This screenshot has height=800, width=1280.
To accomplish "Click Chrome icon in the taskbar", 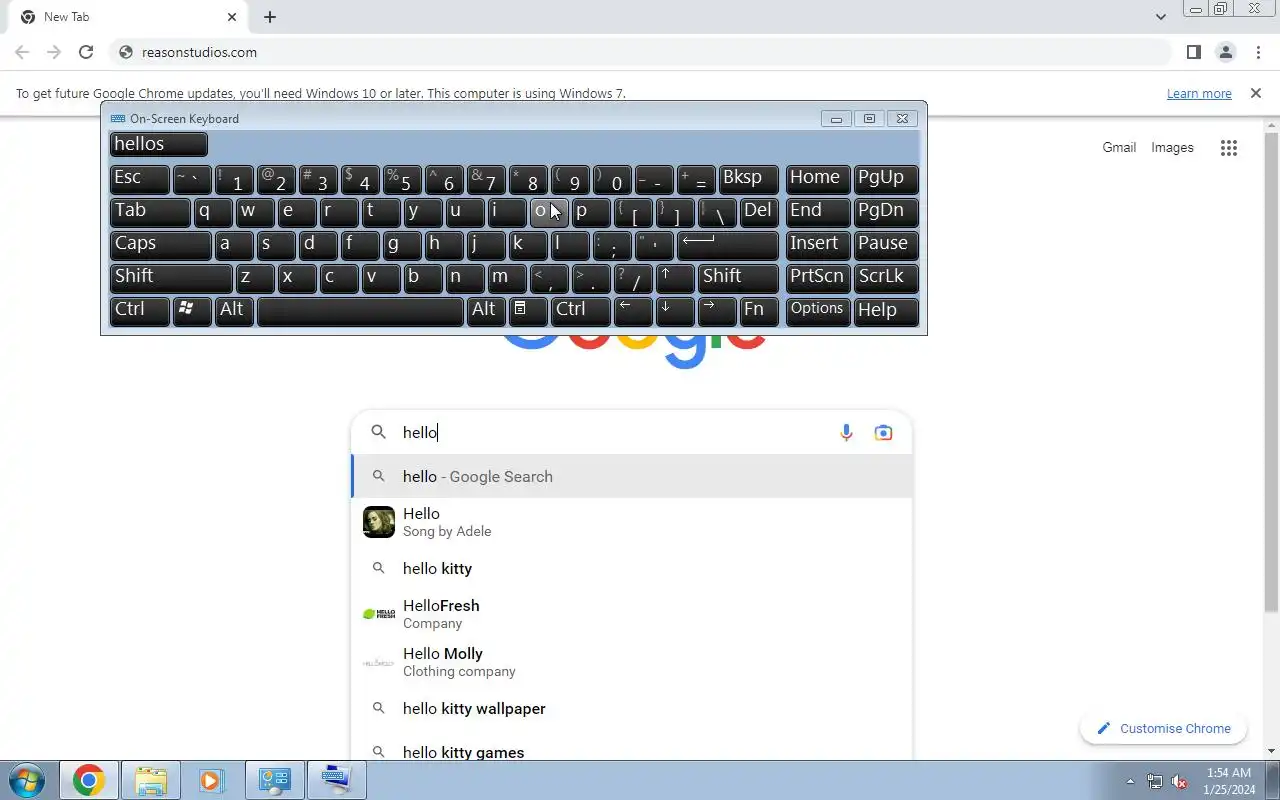I will coord(88,780).
